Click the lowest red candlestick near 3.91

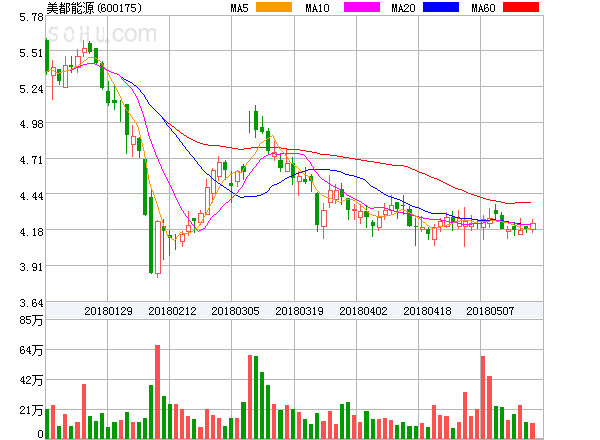pyautogui.click(x=158, y=248)
